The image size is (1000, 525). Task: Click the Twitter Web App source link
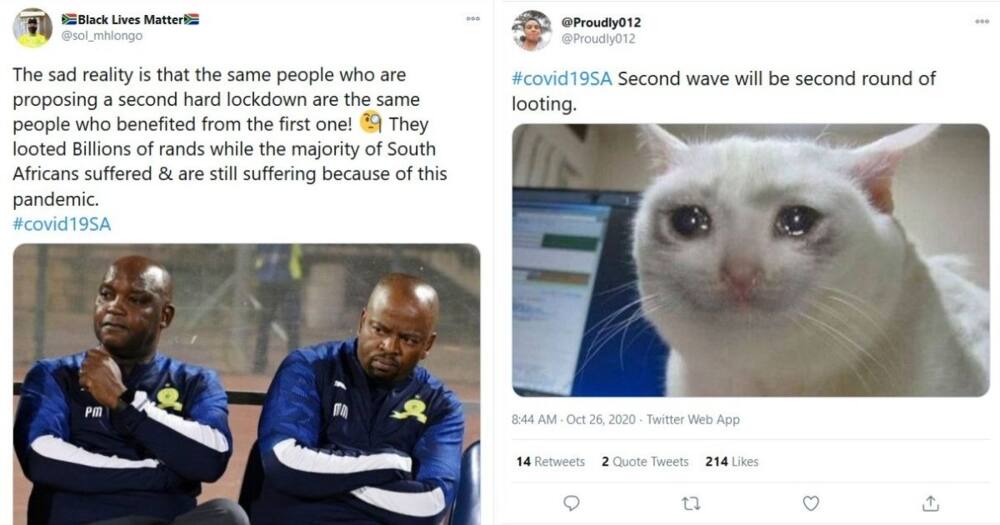[693, 420]
